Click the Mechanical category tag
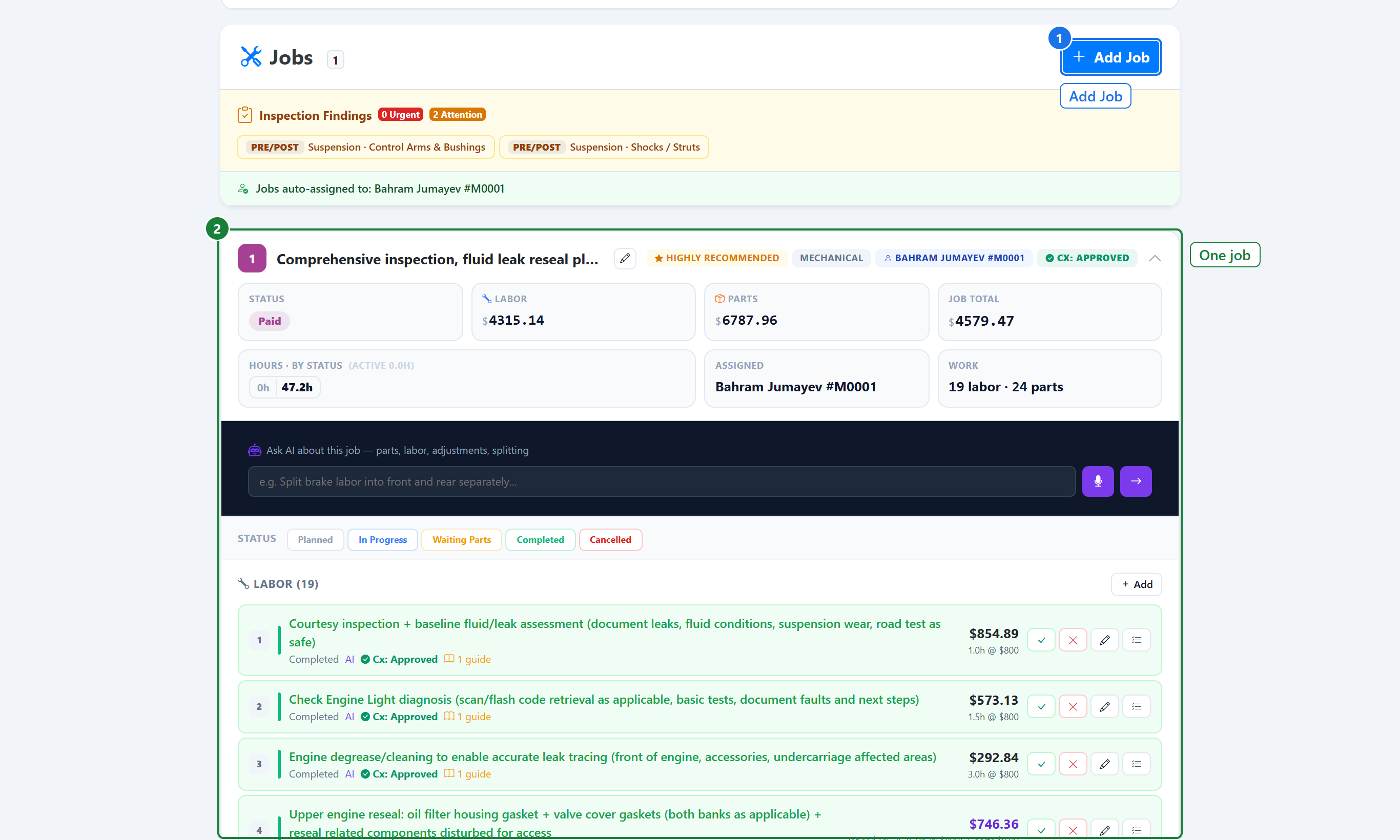This screenshot has width=1400, height=840. [x=831, y=258]
